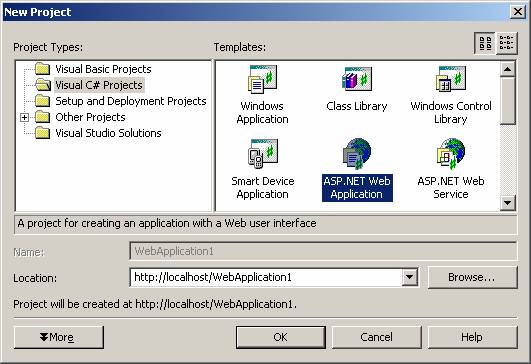Select the Class Library template icon
Screen dimensions: 531x364
pyautogui.click(x=357, y=80)
